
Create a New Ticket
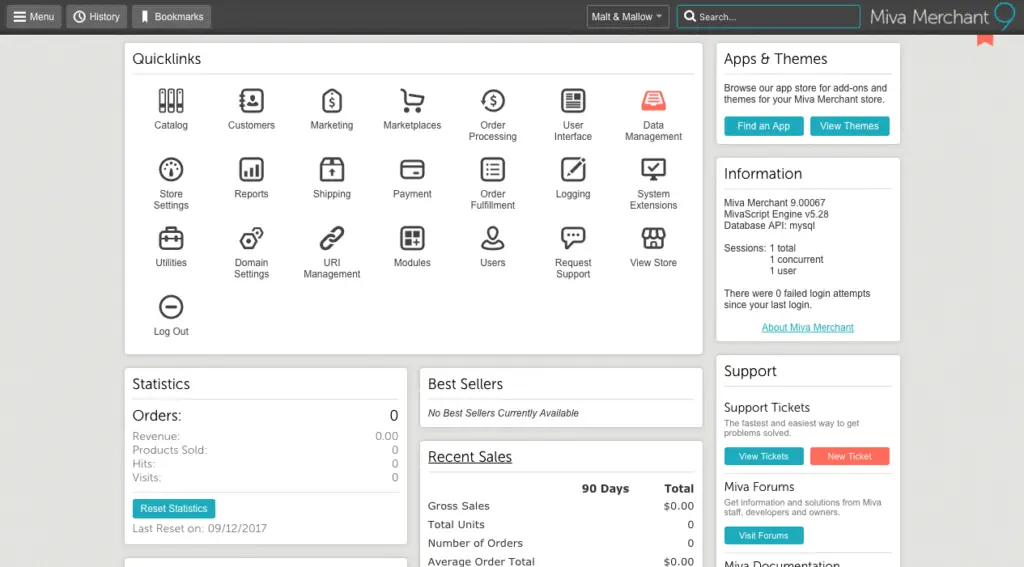click(849, 456)
